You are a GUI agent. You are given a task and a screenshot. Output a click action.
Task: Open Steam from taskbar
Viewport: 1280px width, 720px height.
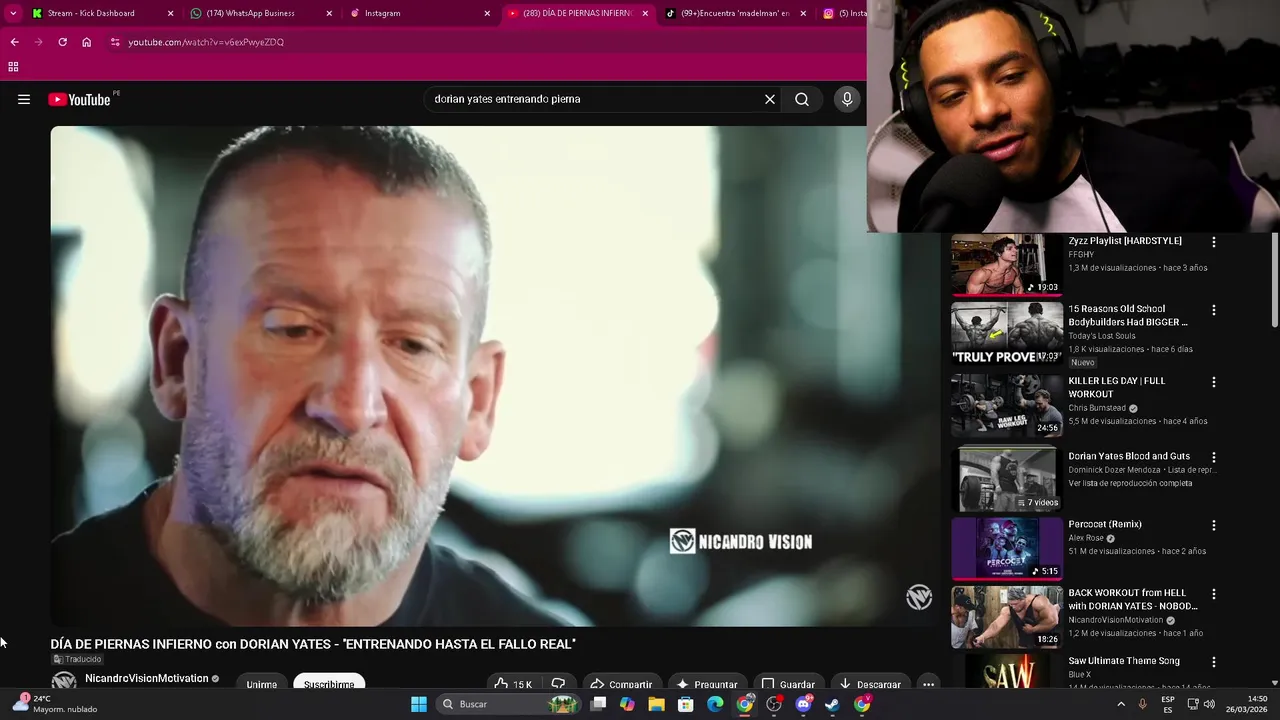click(832, 704)
